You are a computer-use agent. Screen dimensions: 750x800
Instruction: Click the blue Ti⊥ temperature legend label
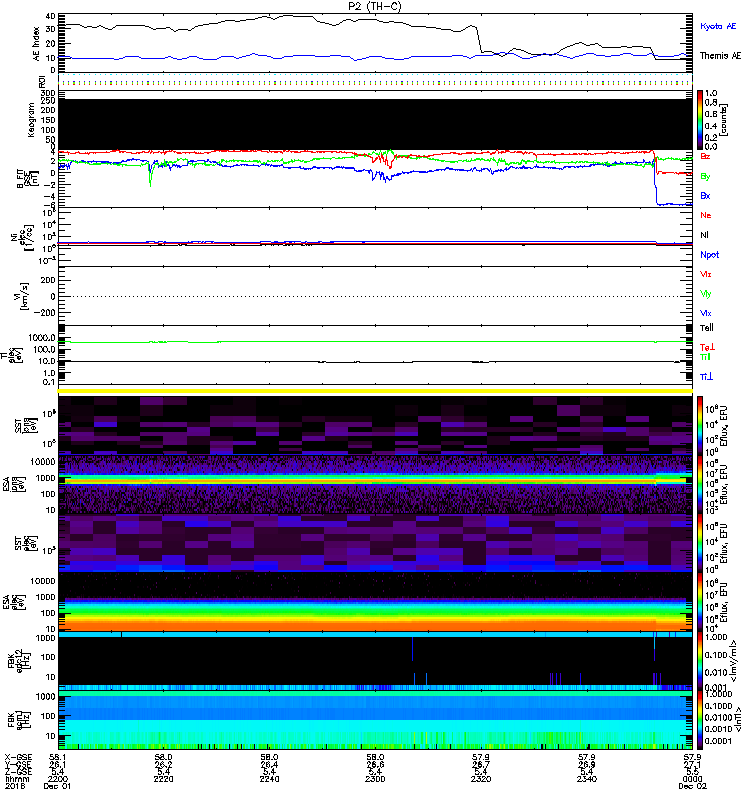tap(706, 376)
